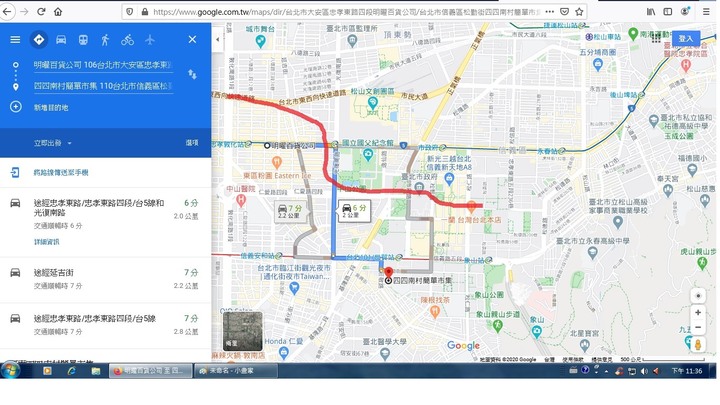Viewport: 720px width, 405px height.
Task: Click the 6 分 route label on map
Action: (x=354, y=211)
